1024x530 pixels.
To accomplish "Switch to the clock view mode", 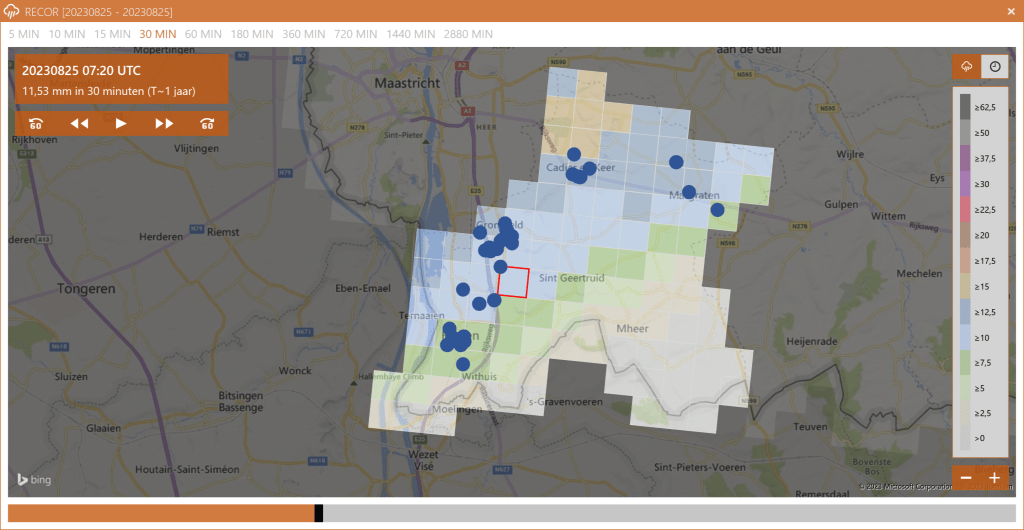I will pos(994,66).
